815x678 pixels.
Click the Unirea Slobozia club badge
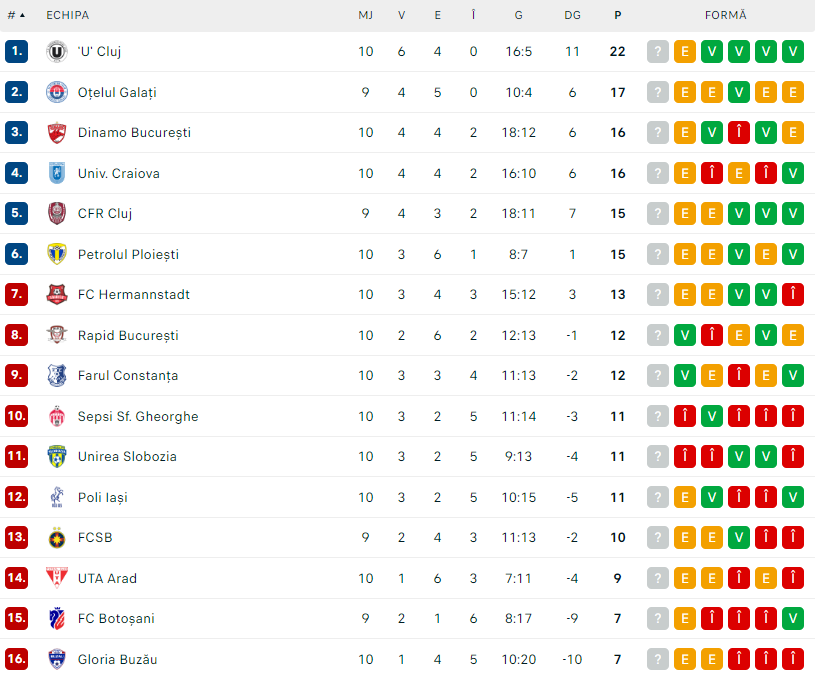coord(57,457)
